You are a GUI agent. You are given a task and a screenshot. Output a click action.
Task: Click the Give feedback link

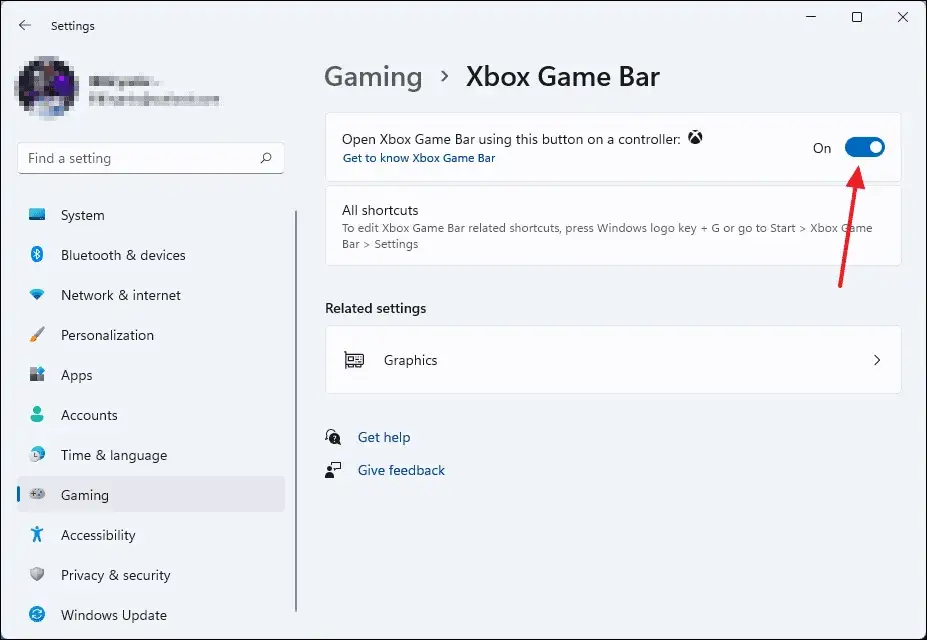401,470
